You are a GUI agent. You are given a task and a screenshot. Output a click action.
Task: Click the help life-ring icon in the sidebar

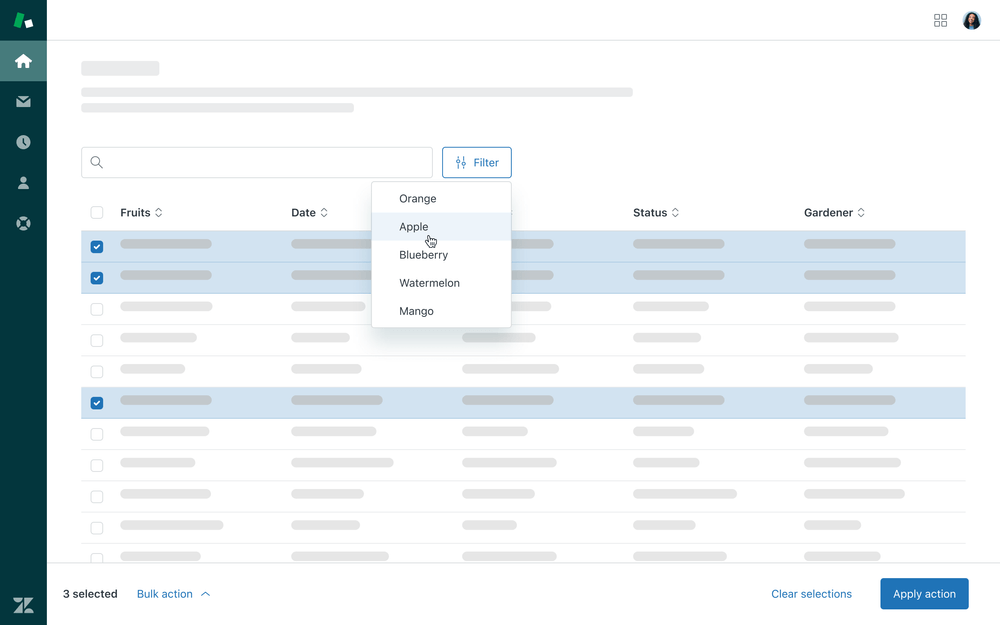[23, 223]
